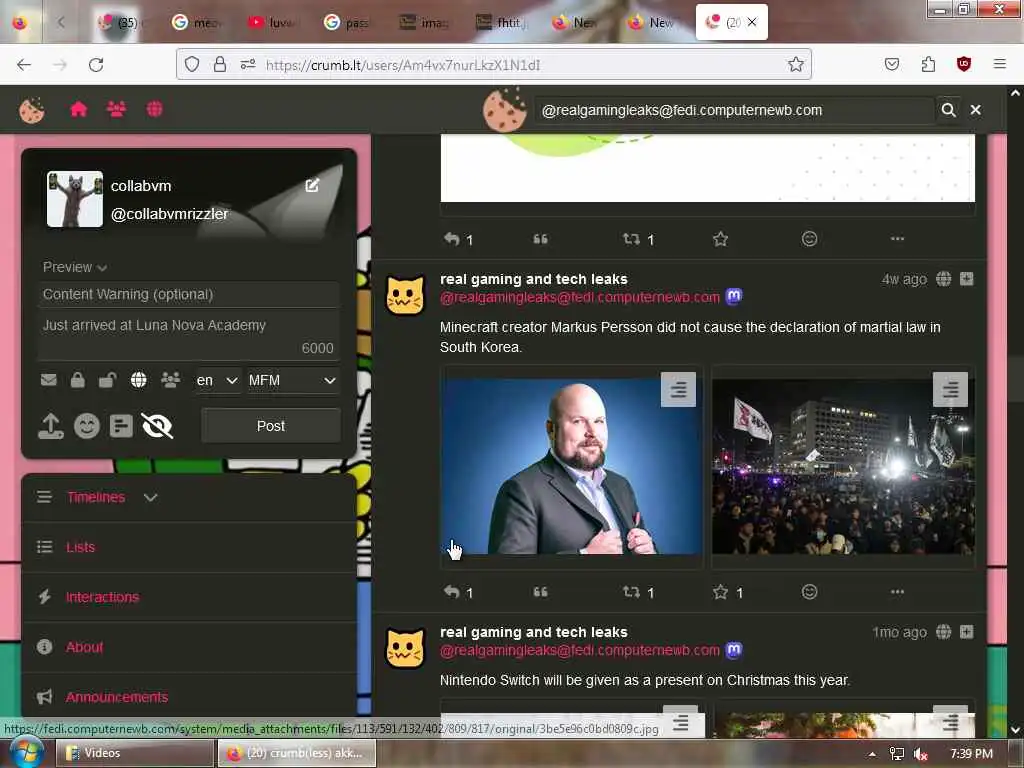Viewport: 1024px width, 768px height.
Task: Favorite the topmost post with star icon
Action: pyautogui.click(x=720, y=239)
